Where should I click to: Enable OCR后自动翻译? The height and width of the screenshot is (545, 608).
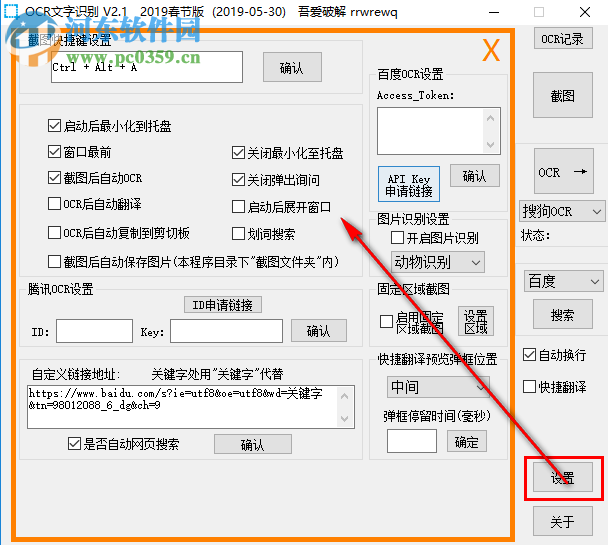54,204
